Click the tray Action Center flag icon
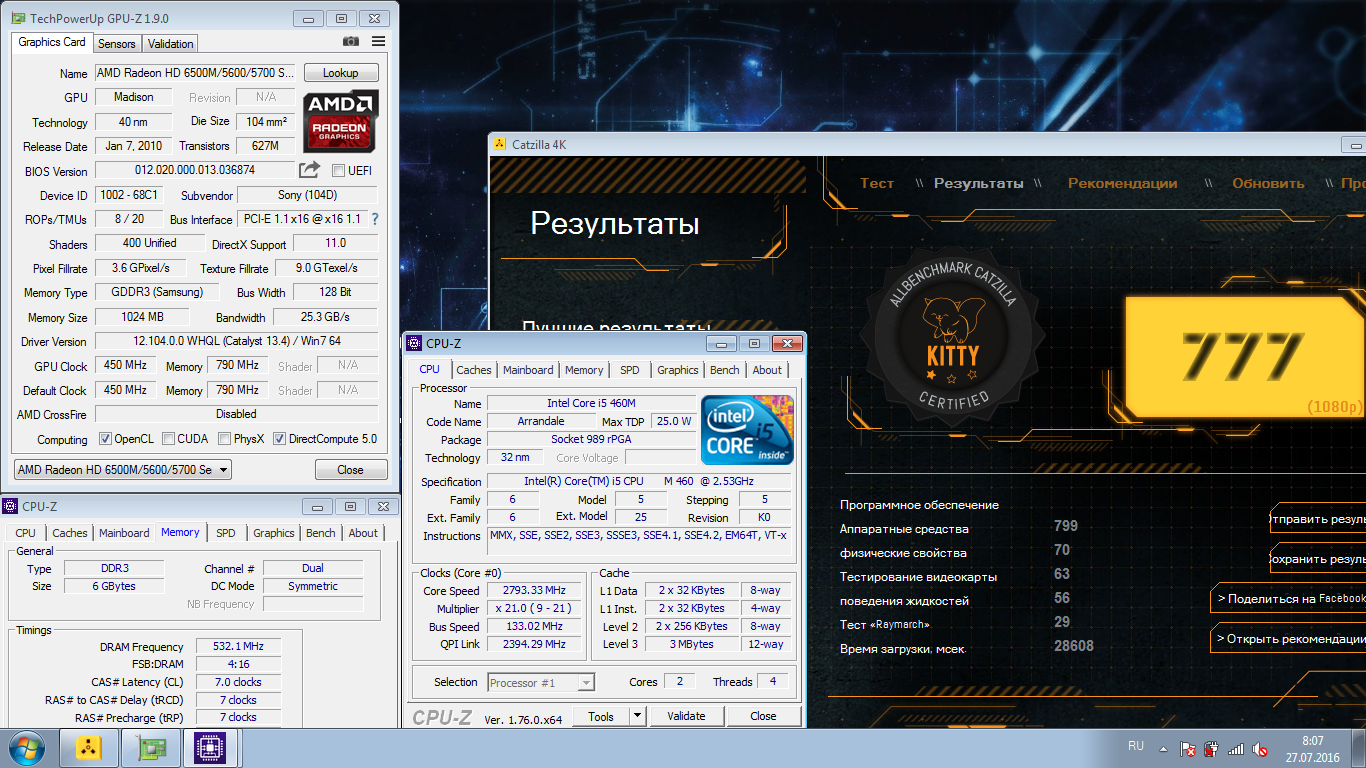The image size is (1366, 768). 1188,749
